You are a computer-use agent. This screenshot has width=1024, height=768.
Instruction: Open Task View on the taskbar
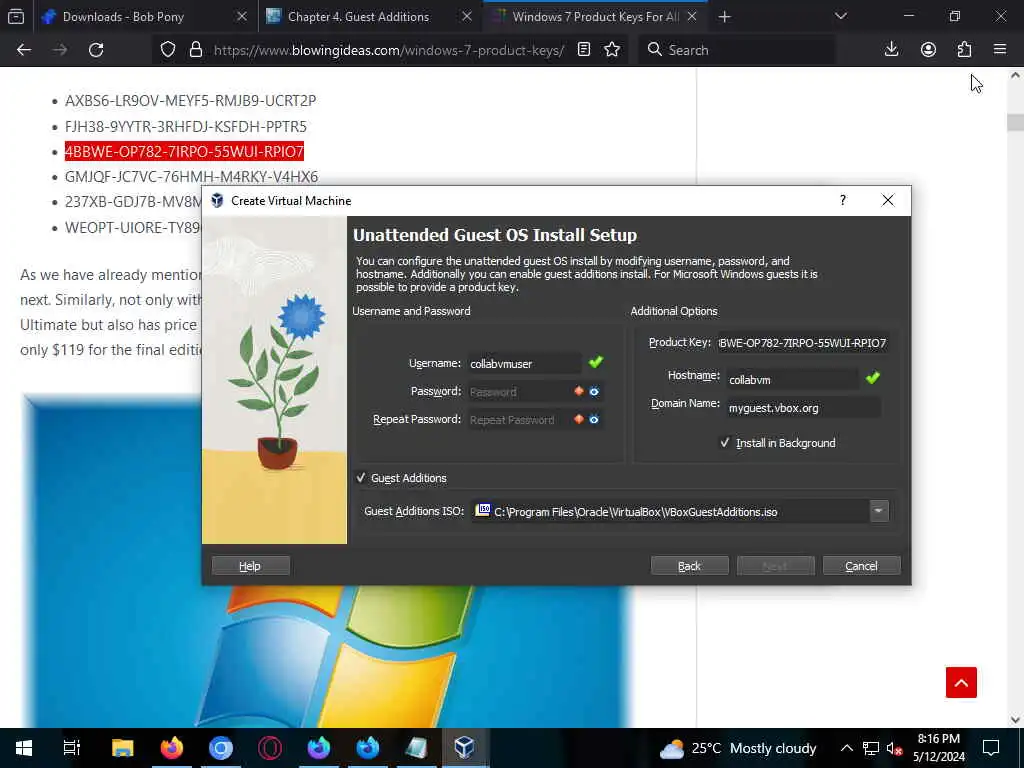point(71,748)
